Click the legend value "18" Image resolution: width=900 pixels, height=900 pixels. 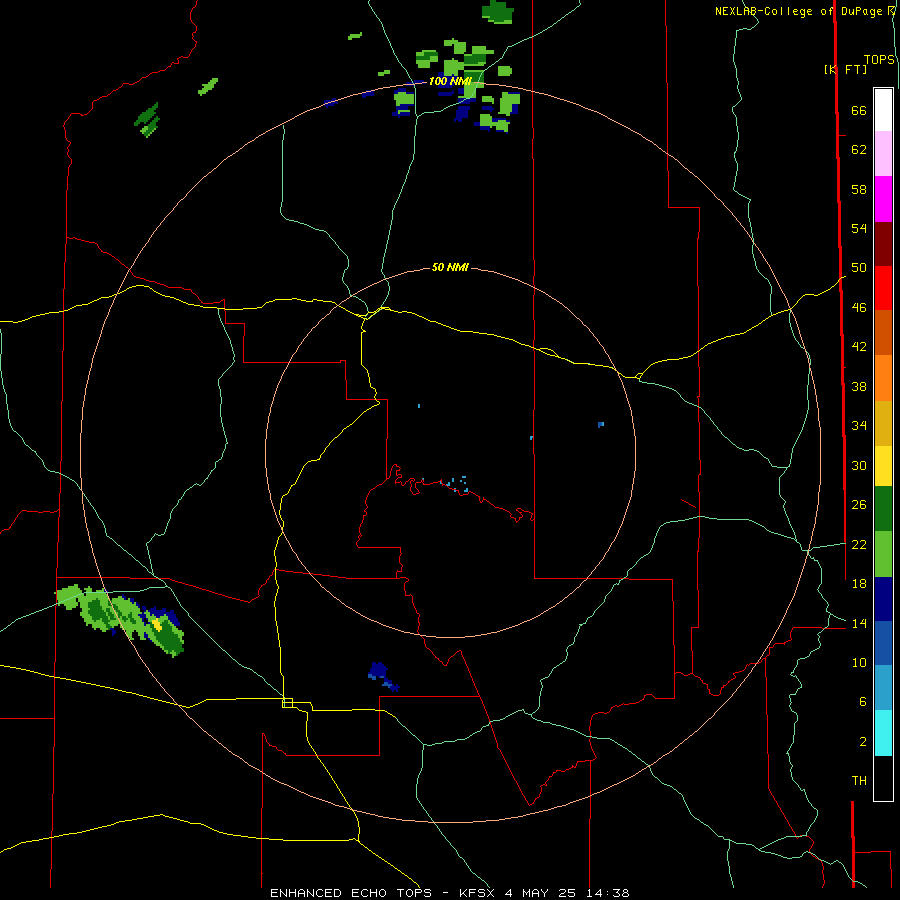tap(859, 584)
